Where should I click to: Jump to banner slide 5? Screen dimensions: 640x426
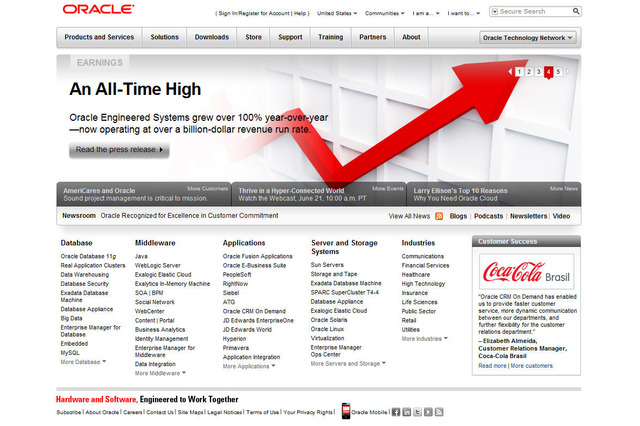click(558, 72)
